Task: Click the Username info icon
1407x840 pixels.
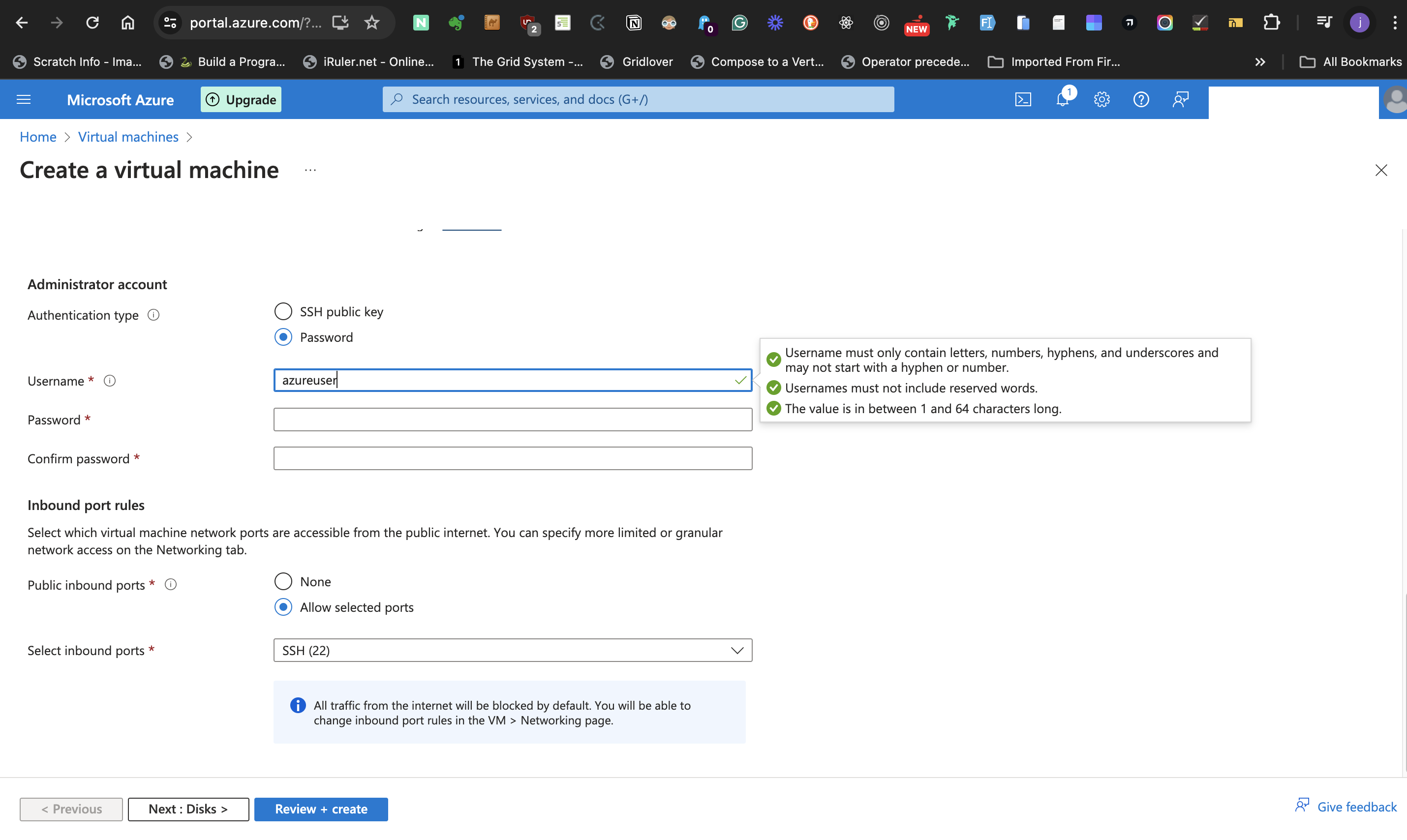Action: pos(110,381)
